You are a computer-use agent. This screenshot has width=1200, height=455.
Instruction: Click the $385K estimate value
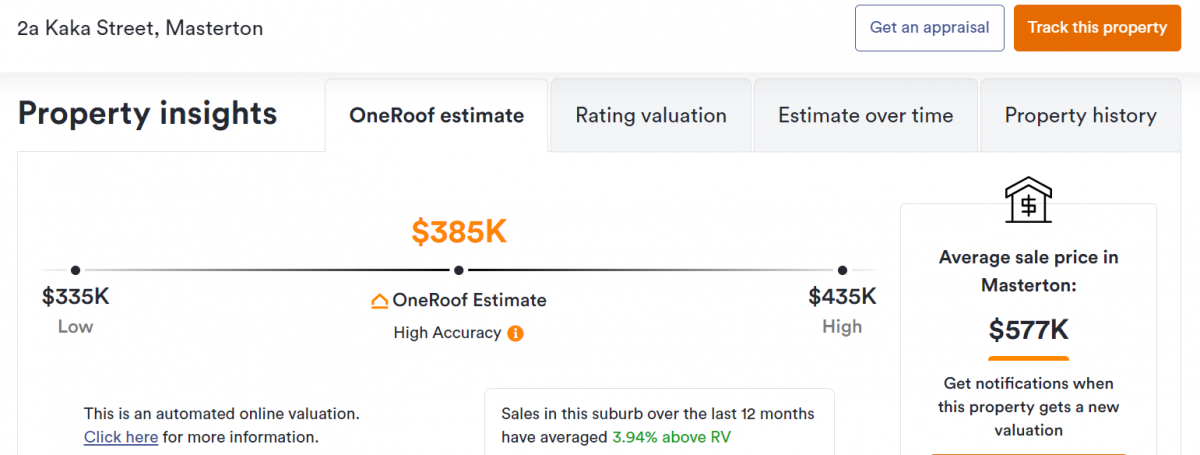459,232
